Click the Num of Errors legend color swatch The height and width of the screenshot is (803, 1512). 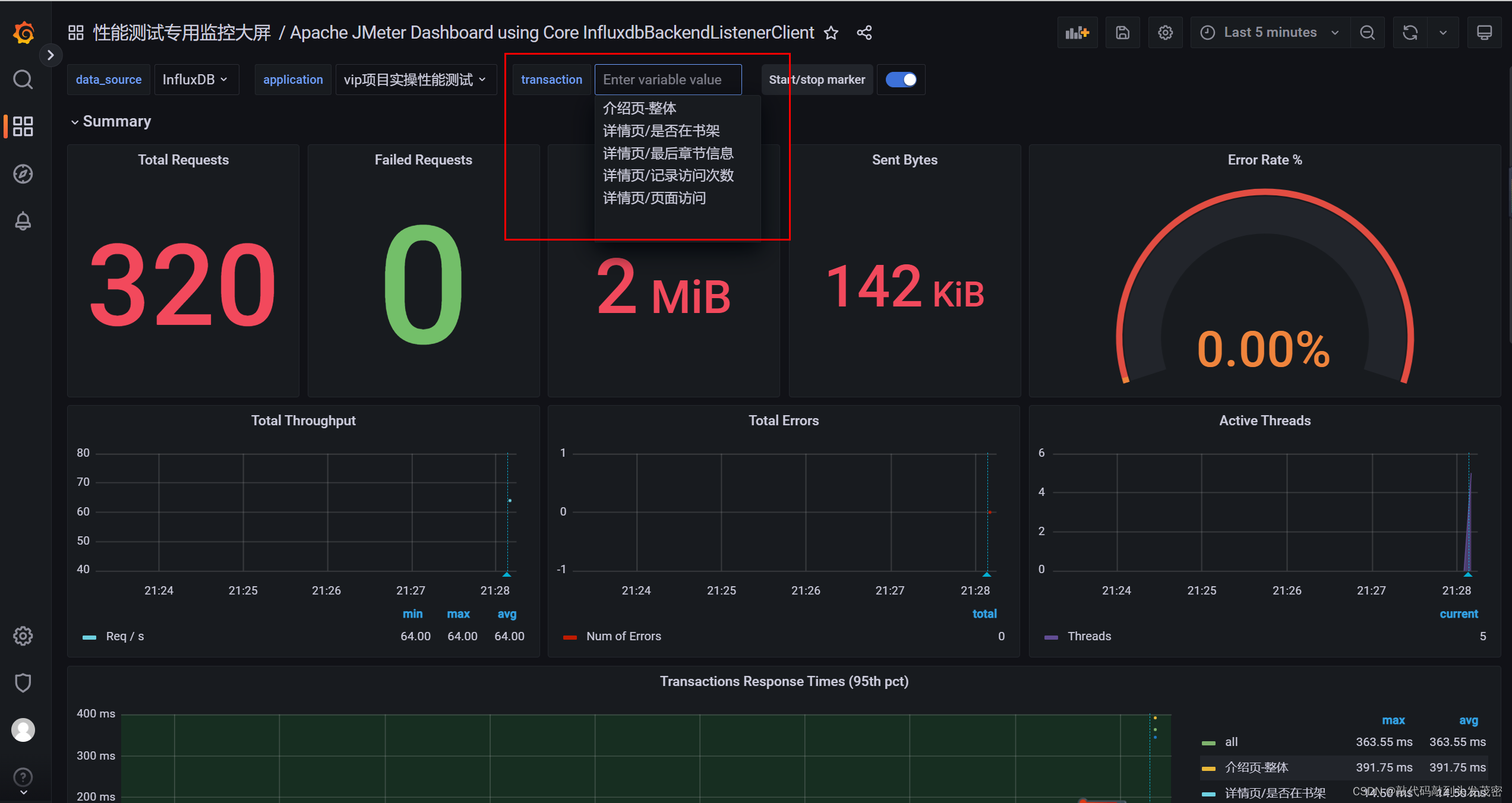(x=570, y=637)
